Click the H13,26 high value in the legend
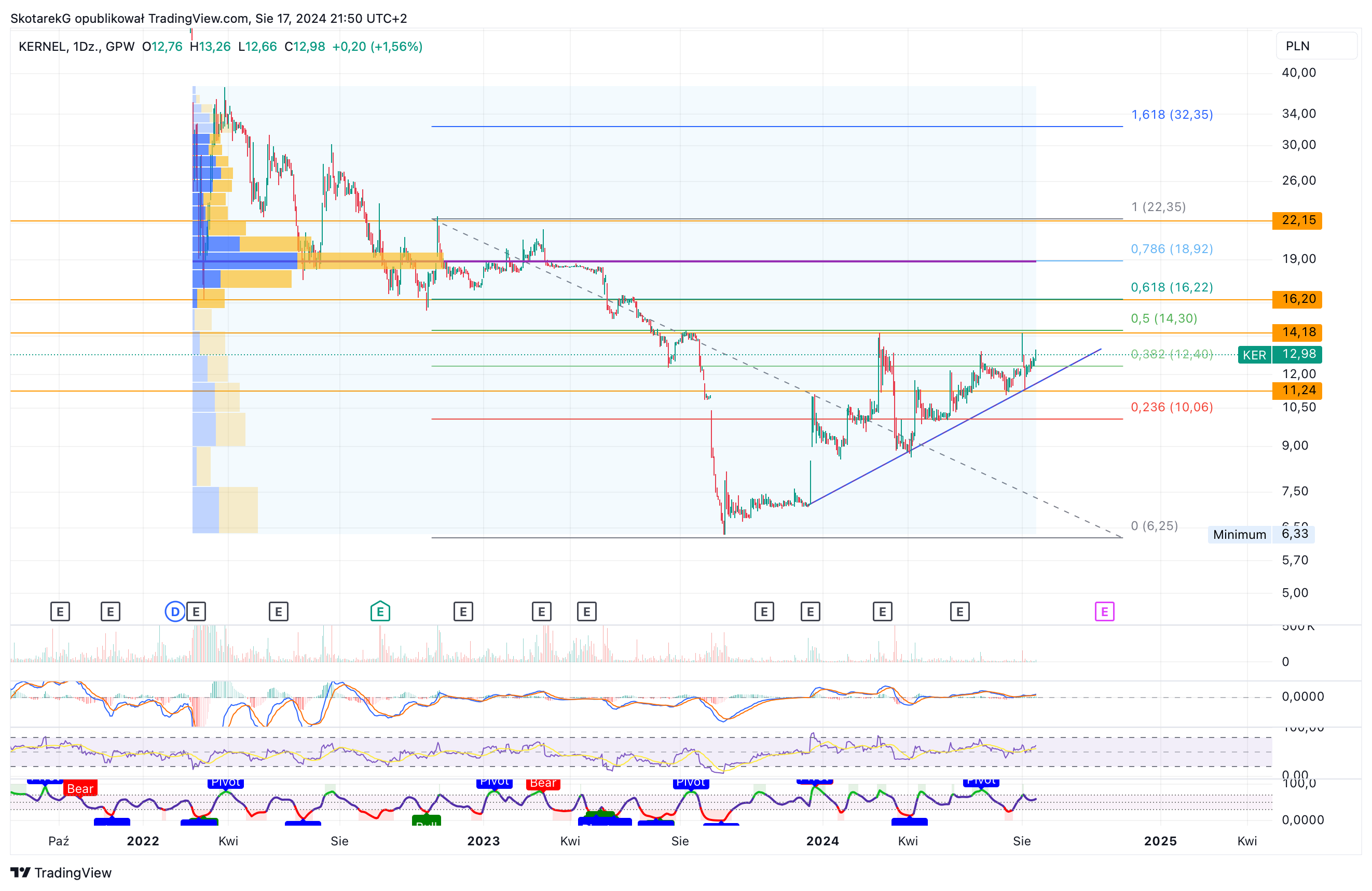Screen dimensions: 1372x891 point(210,47)
